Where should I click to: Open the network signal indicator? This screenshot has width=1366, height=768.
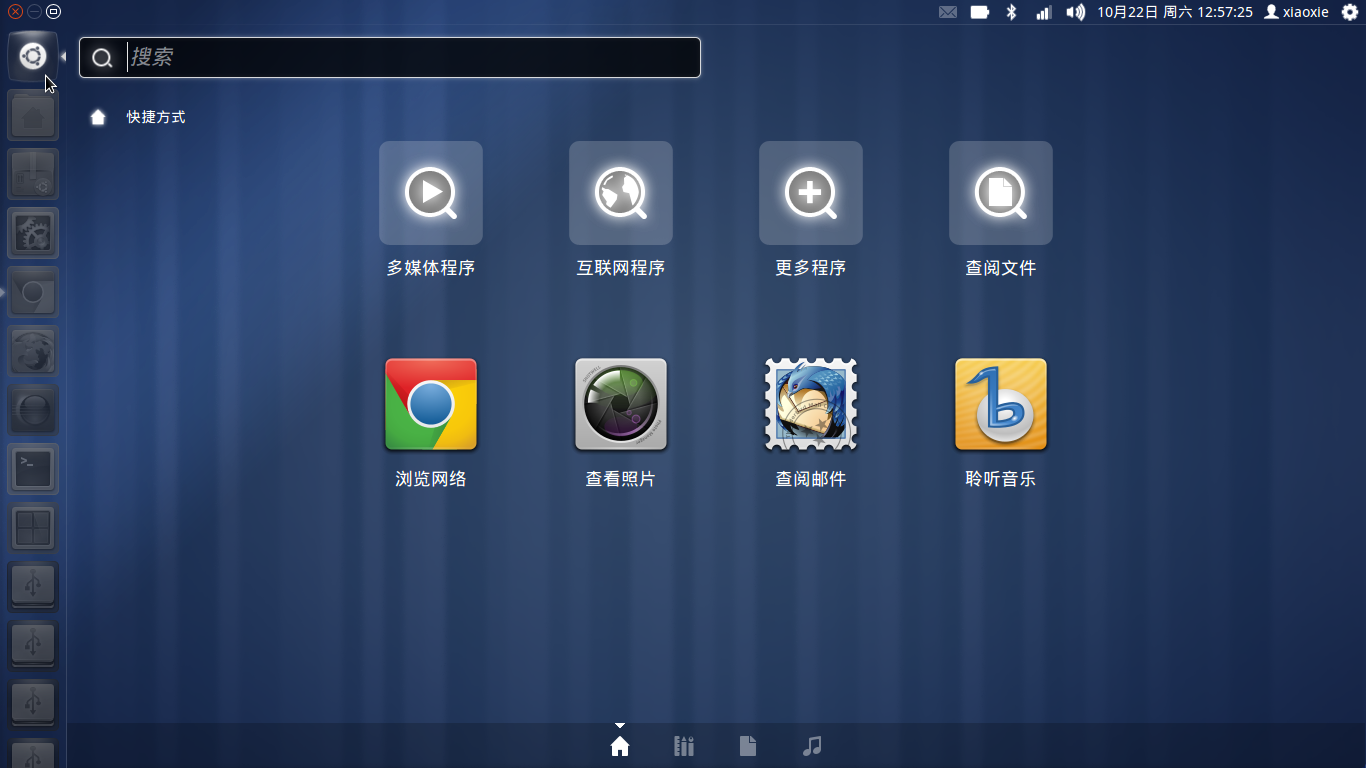point(1043,12)
